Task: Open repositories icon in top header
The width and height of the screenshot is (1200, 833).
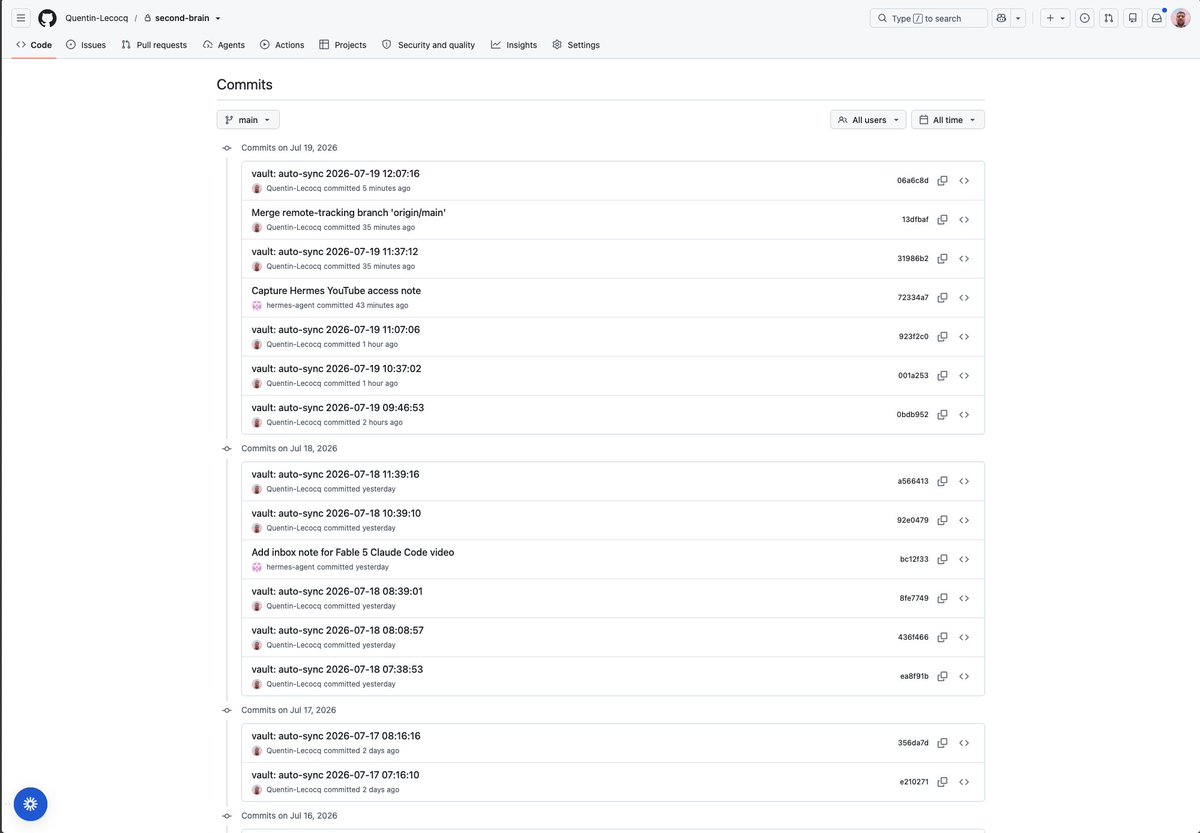Action: [x=1132, y=18]
